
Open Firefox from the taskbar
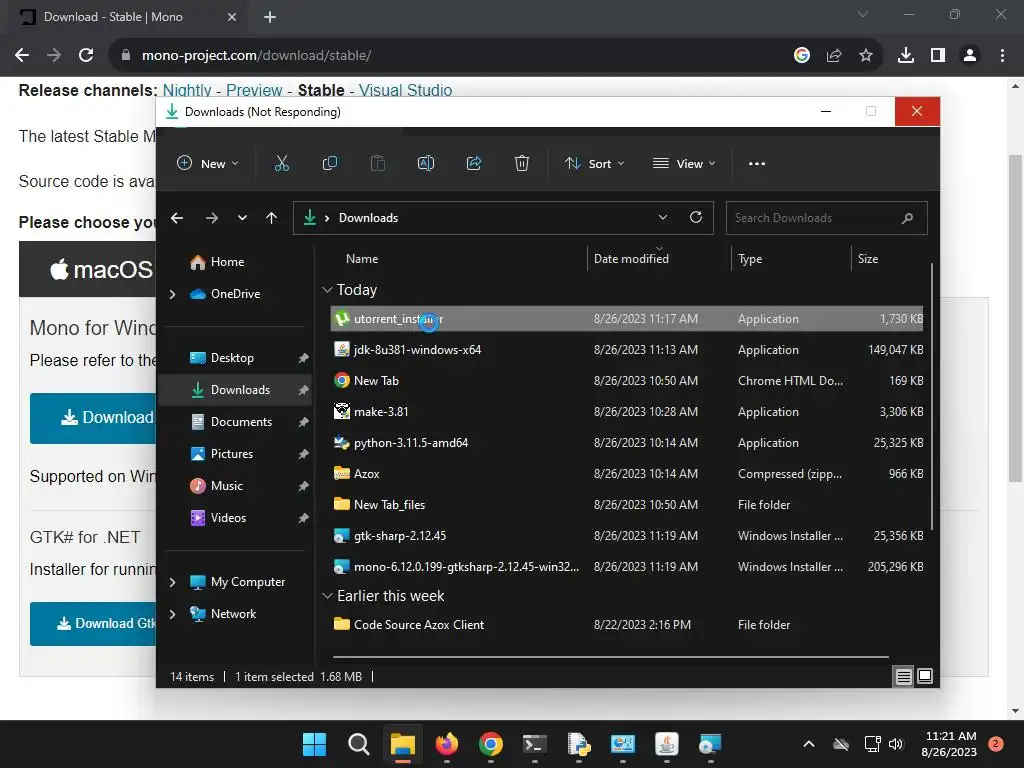447,744
